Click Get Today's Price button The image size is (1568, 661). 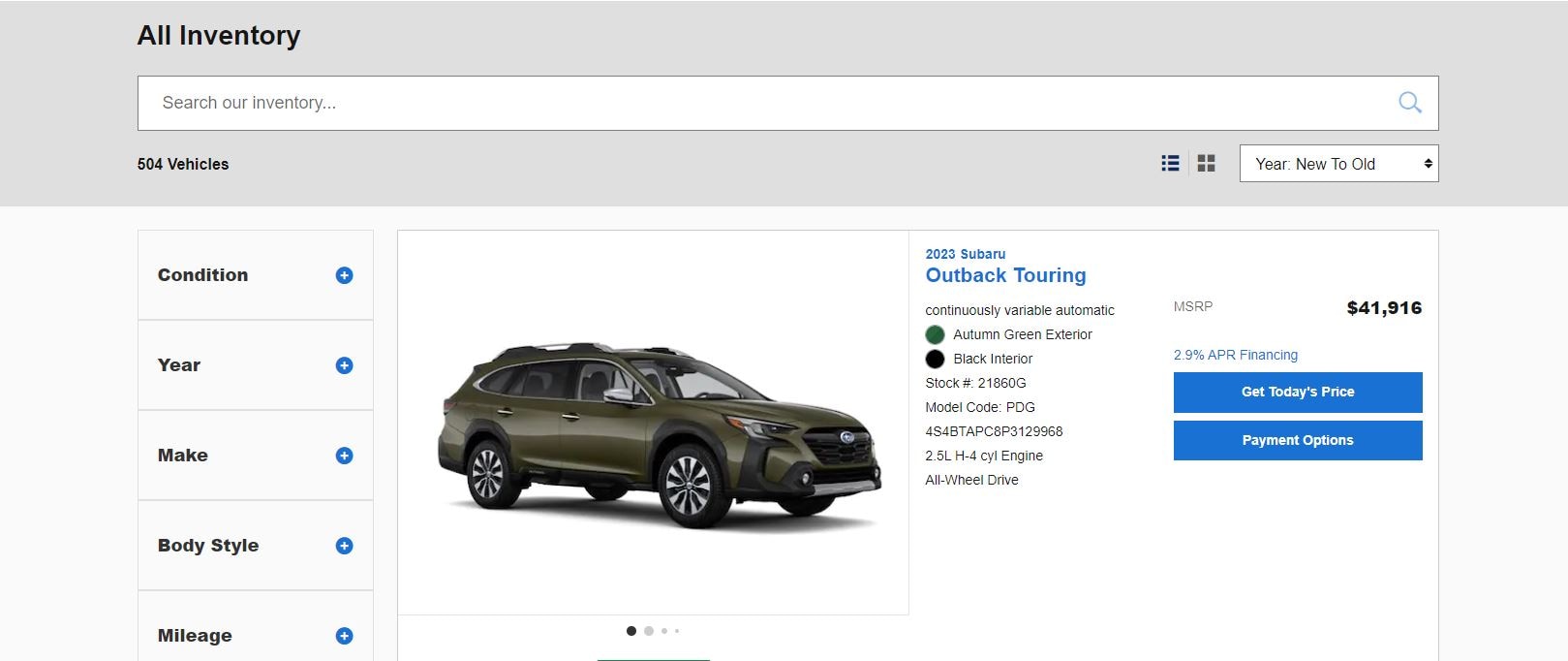click(x=1298, y=392)
